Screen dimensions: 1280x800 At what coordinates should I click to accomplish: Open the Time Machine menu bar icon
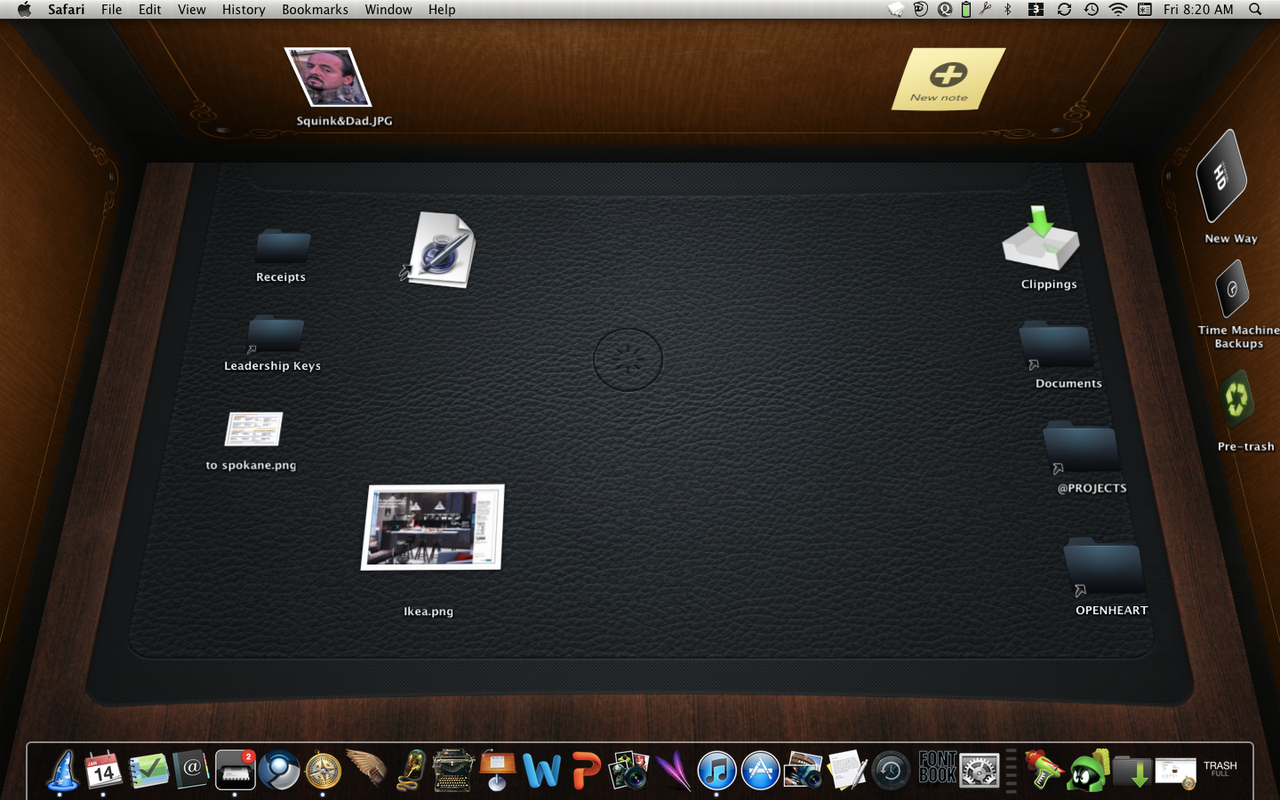coord(1091,9)
